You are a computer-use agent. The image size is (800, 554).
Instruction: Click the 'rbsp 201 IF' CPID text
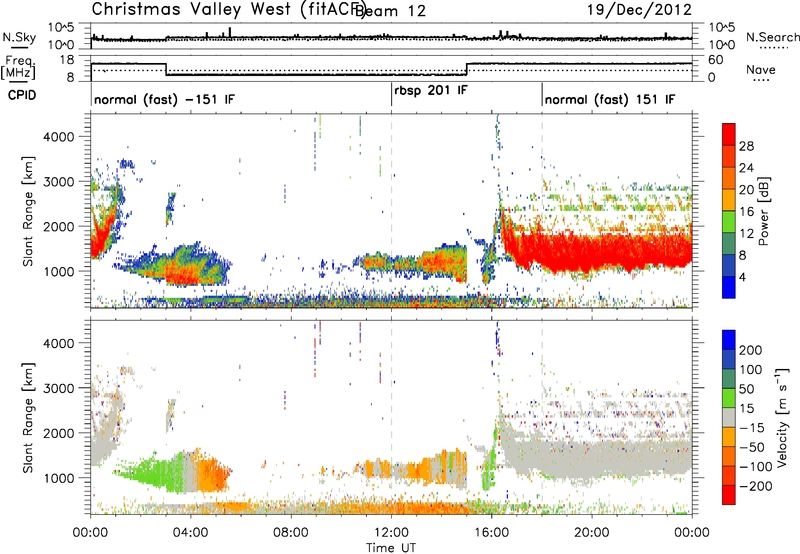[431, 91]
